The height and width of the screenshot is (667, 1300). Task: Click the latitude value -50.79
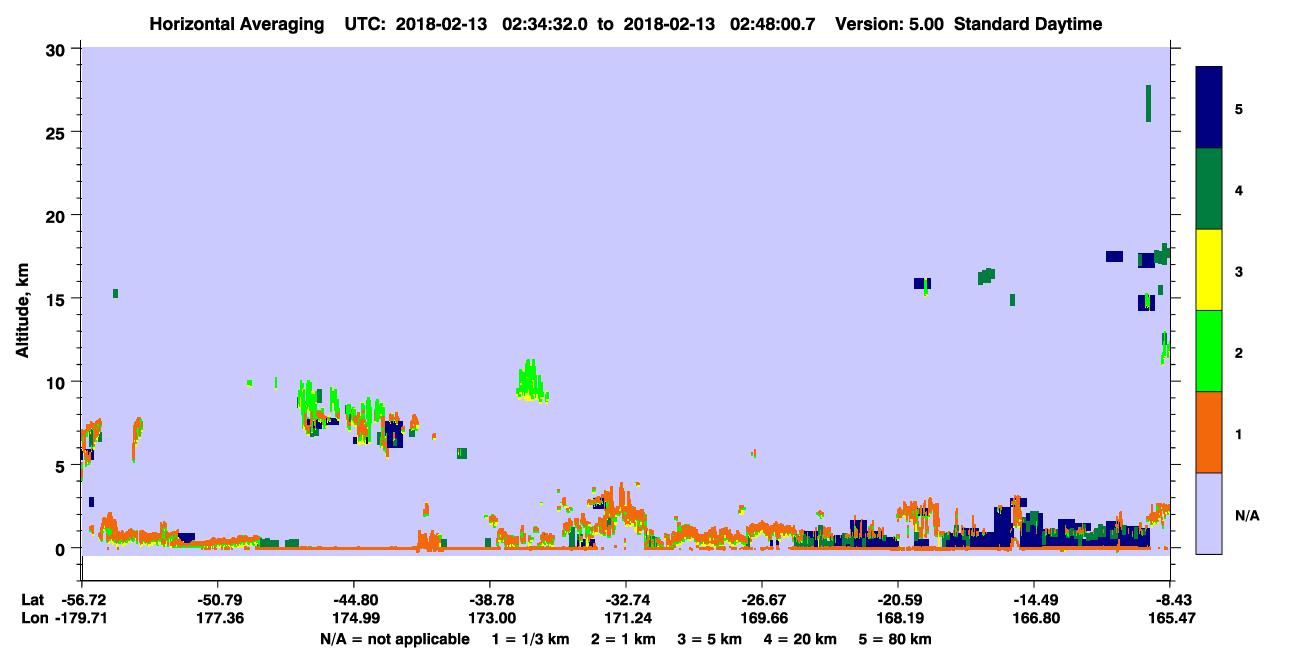point(217,600)
